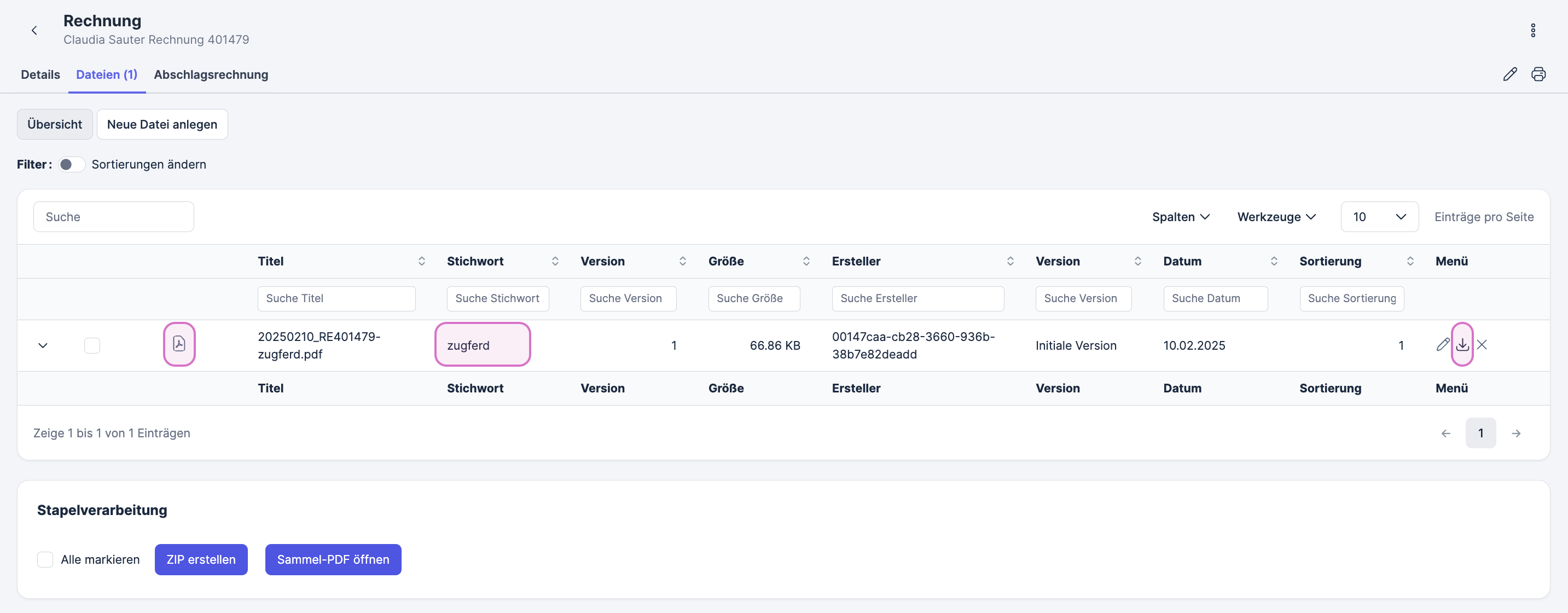Check the Alle markieren checkbox
Viewport: 1568px width, 613px height.
click(x=45, y=559)
